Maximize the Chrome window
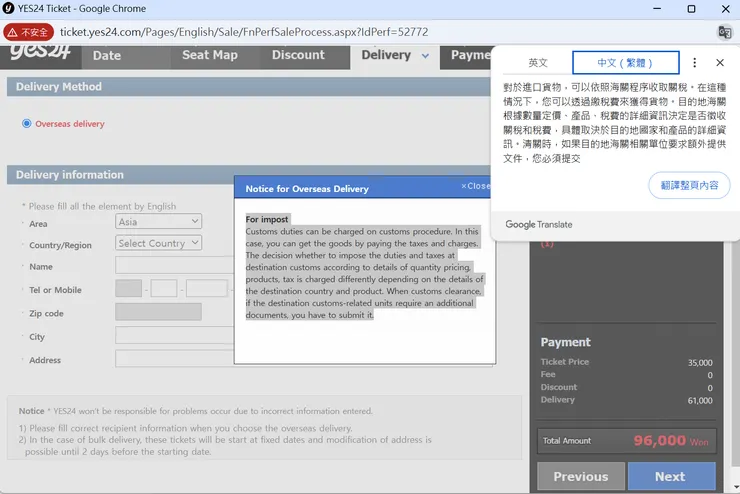The height and width of the screenshot is (494, 740). pos(691,8)
